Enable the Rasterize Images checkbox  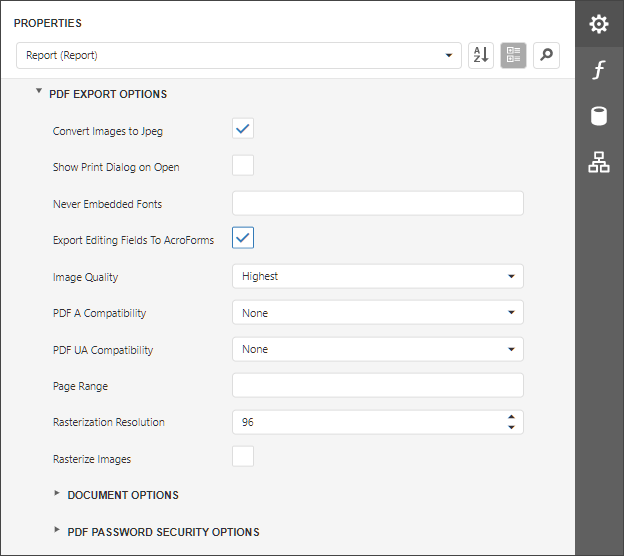[243, 456]
